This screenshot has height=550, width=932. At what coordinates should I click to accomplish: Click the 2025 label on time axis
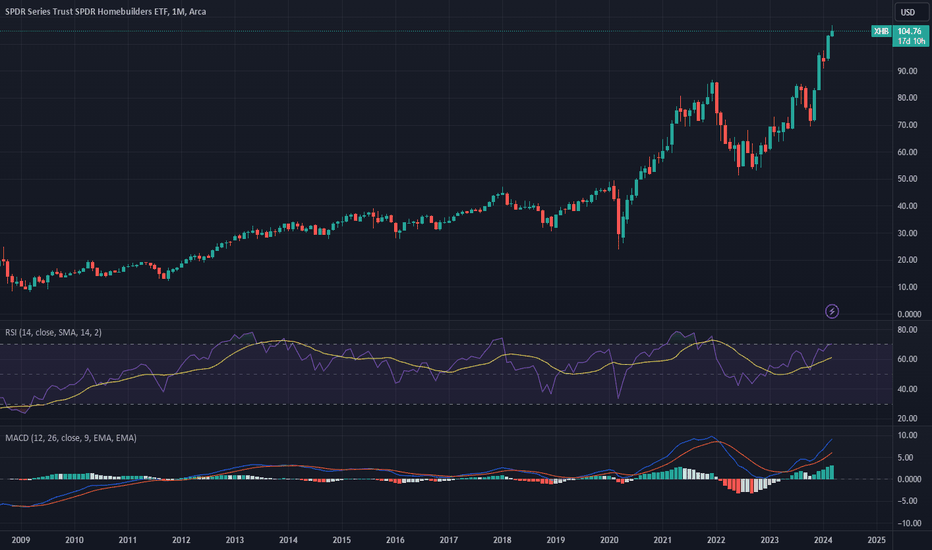point(877,540)
